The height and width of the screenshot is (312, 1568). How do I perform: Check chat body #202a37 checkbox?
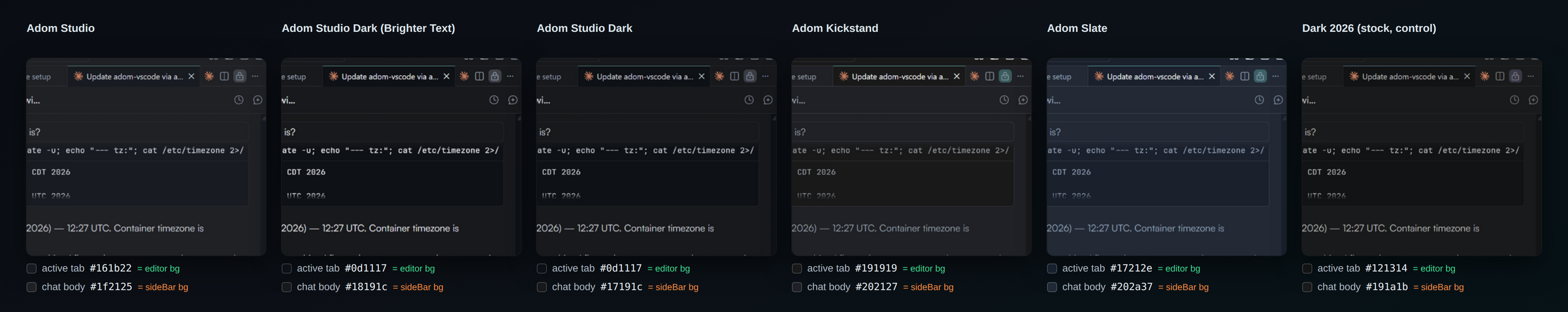[1052, 287]
